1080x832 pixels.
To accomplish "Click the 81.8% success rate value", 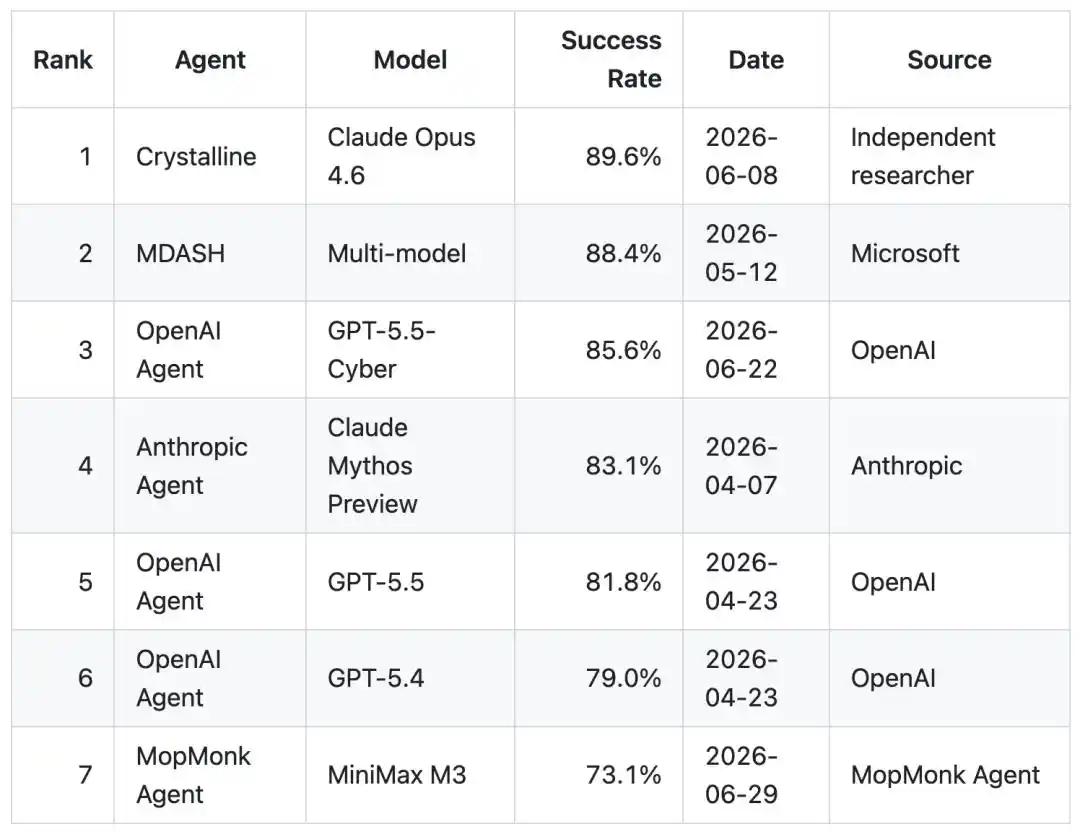I will pos(623,582).
